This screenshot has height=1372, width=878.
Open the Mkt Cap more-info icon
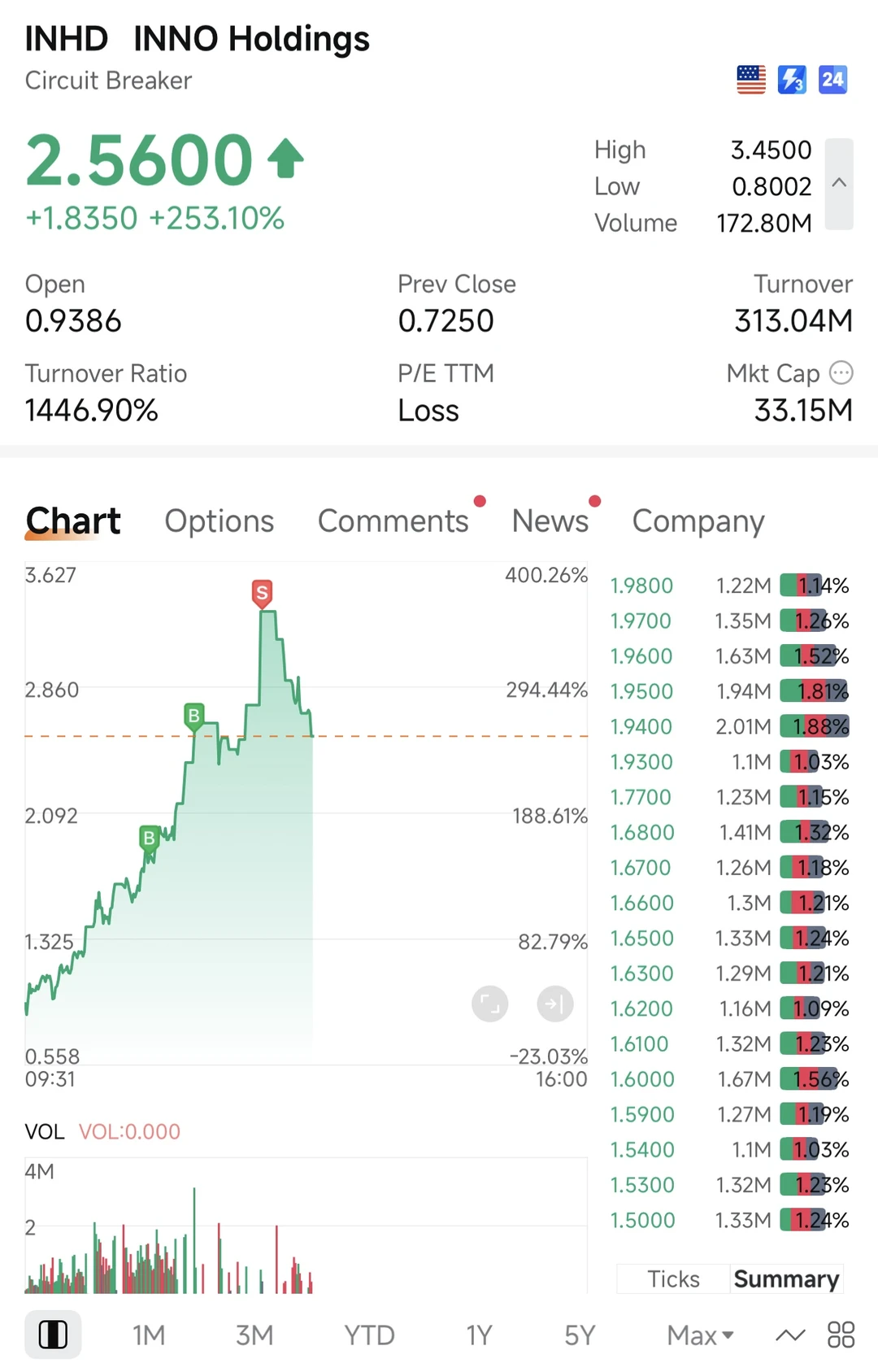(x=841, y=372)
